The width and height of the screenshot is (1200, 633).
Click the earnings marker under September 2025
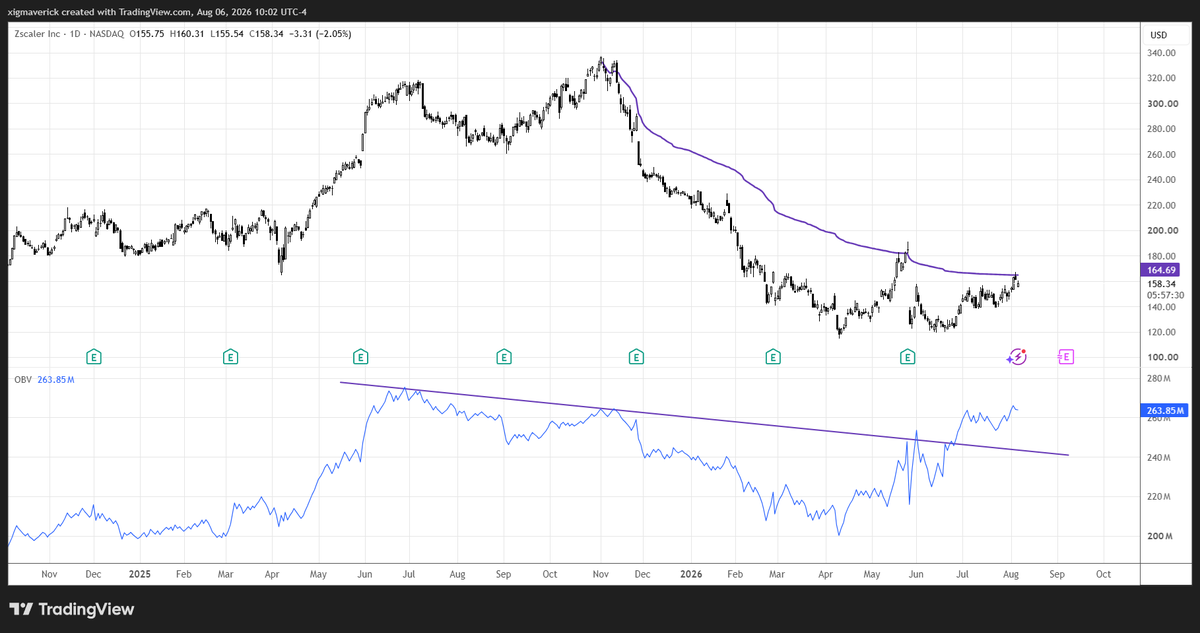(x=503, y=356)
